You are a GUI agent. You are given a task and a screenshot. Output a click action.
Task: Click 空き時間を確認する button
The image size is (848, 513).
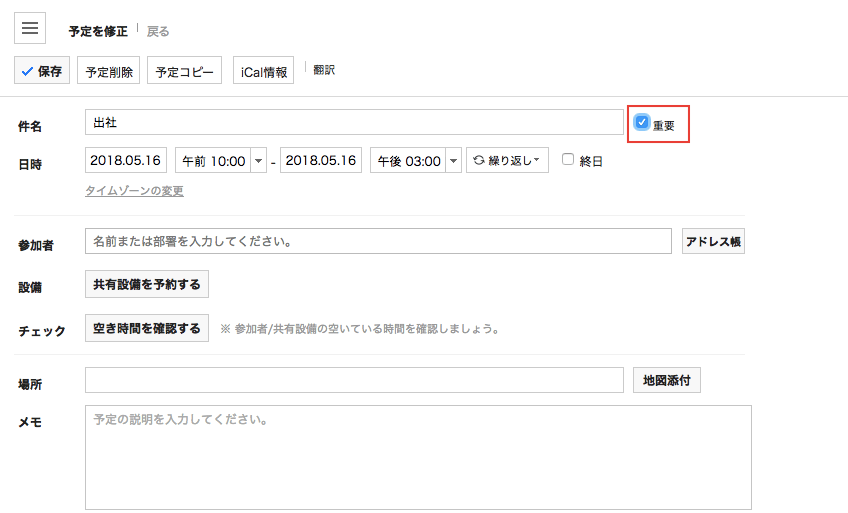click(x=147, y=328)
